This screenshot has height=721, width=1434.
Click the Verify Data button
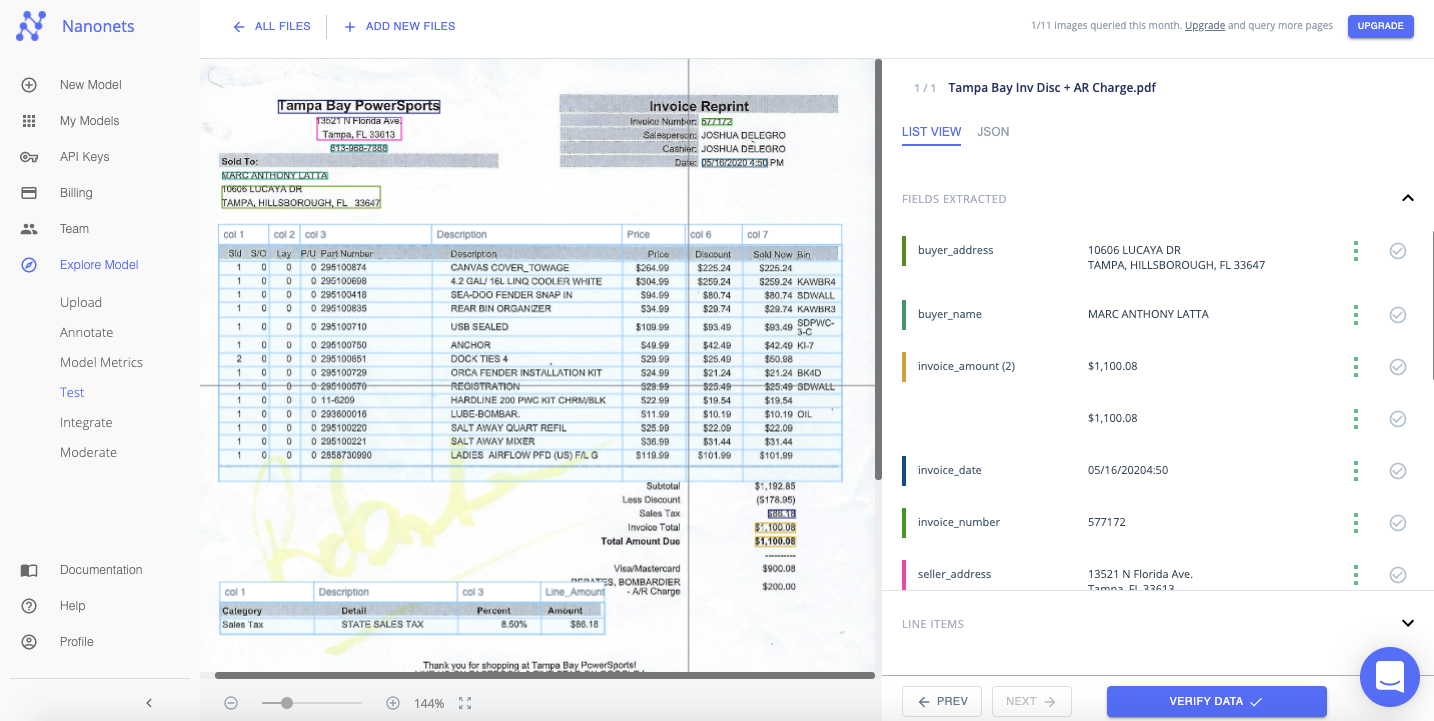[x=1216, y=702]
